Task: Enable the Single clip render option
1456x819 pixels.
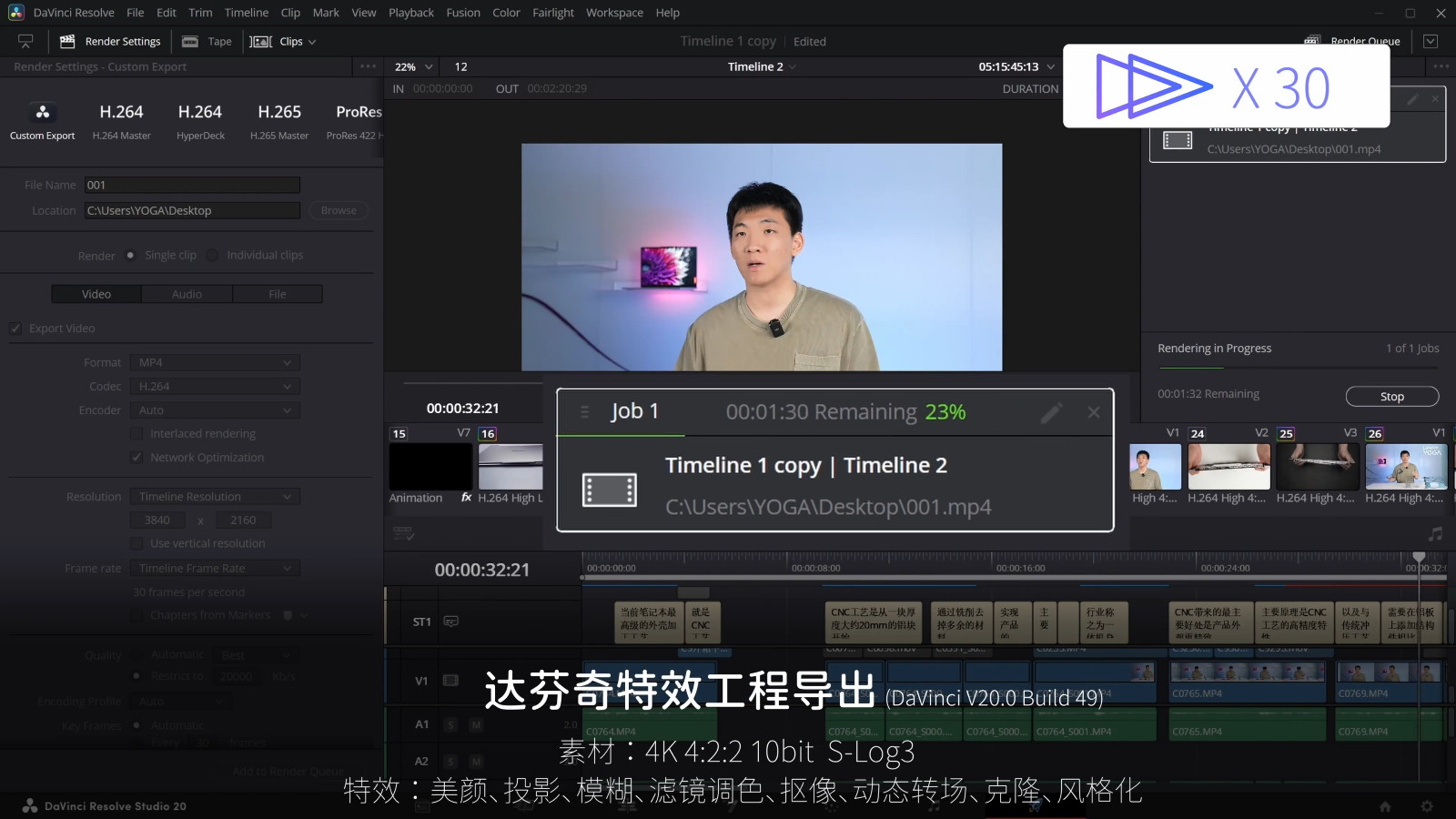Action: click(130, 255)
